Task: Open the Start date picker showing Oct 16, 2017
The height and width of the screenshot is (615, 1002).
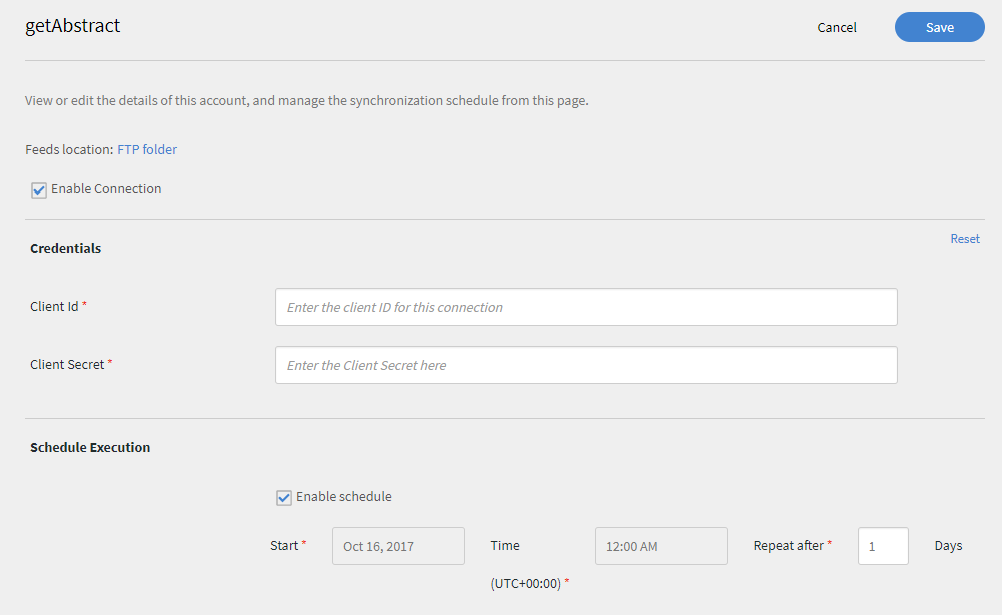Action: [398, 545]
